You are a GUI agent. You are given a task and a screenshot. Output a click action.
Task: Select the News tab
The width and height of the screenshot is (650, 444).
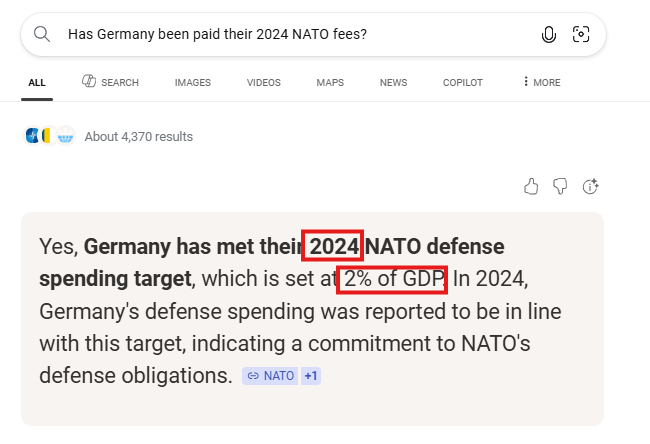point(393,82)
